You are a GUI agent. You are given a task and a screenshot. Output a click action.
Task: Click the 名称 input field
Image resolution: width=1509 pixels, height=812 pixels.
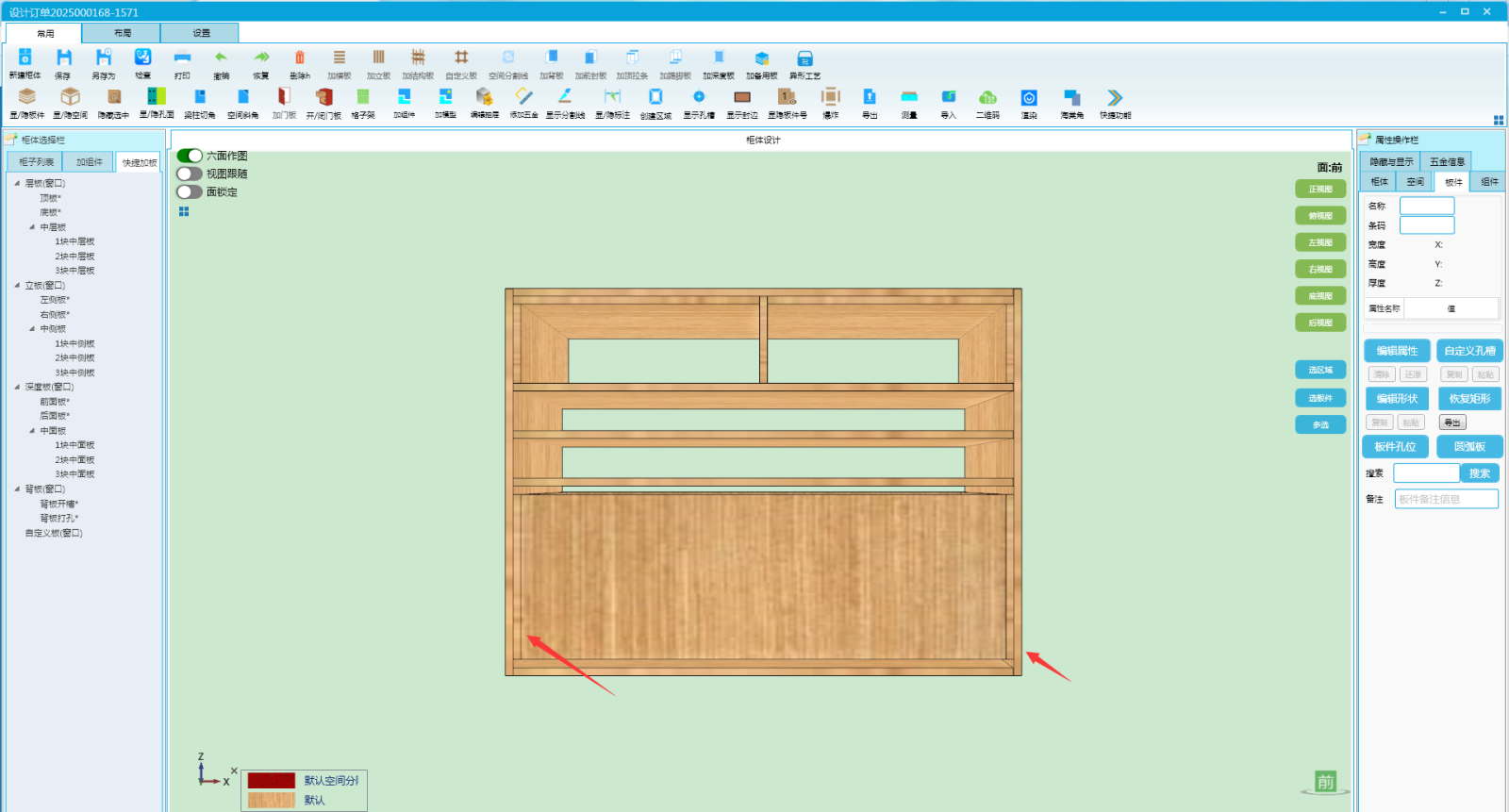point(1427,206)
